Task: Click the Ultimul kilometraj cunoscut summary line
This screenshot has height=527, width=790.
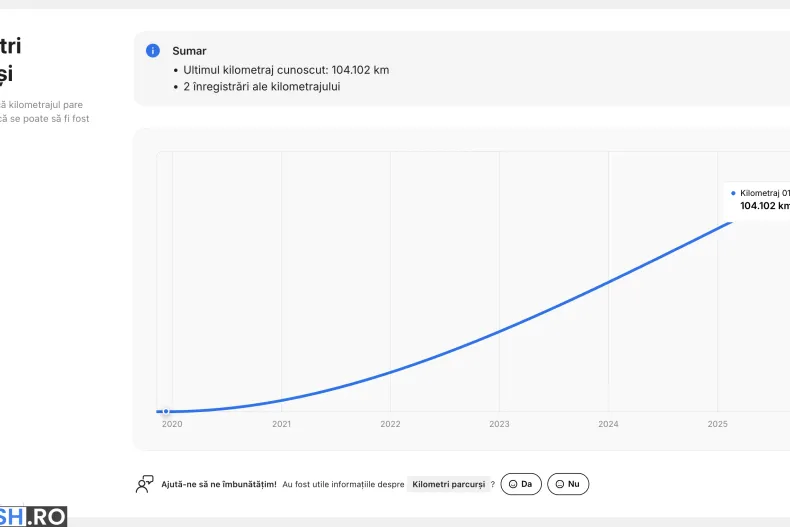Action: pos(286,70)
